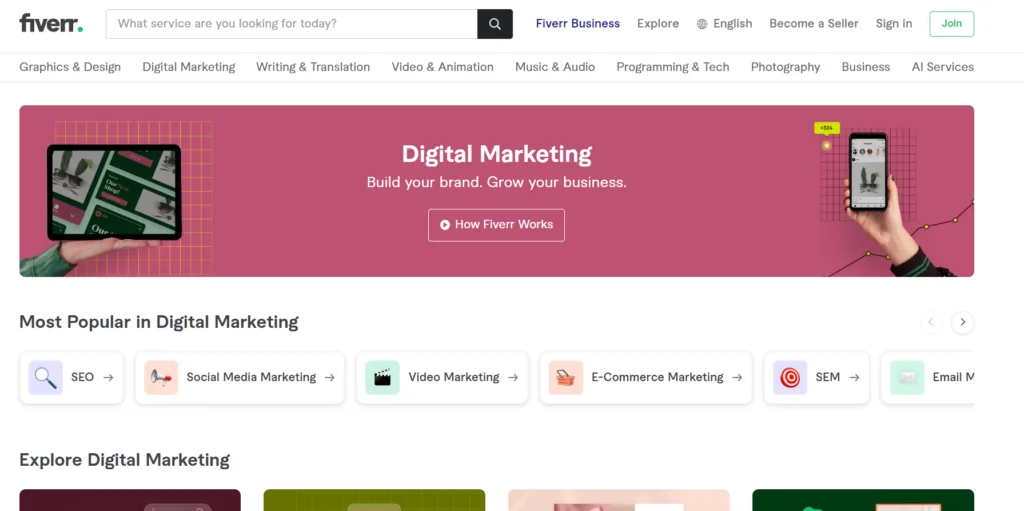Open the AI Services category

tap(942, 67)
